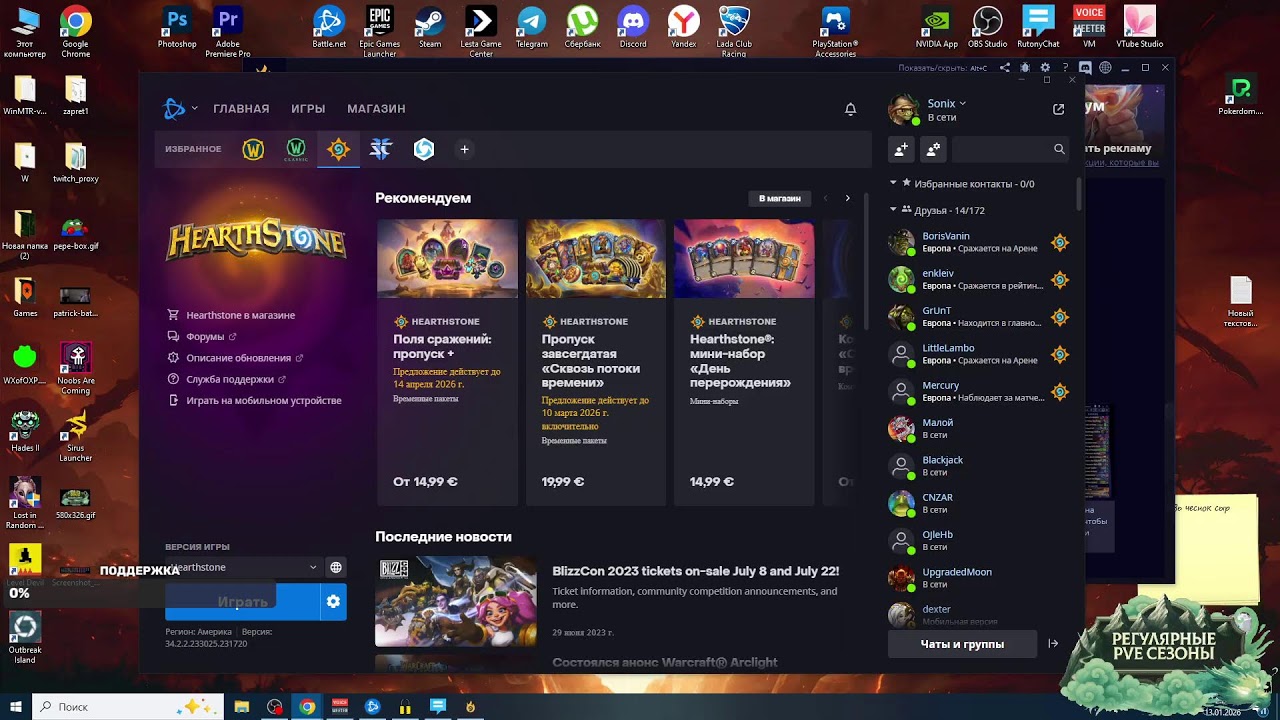
Task: Click the Telegram desktop icon
Action: [x=532, y=27]
